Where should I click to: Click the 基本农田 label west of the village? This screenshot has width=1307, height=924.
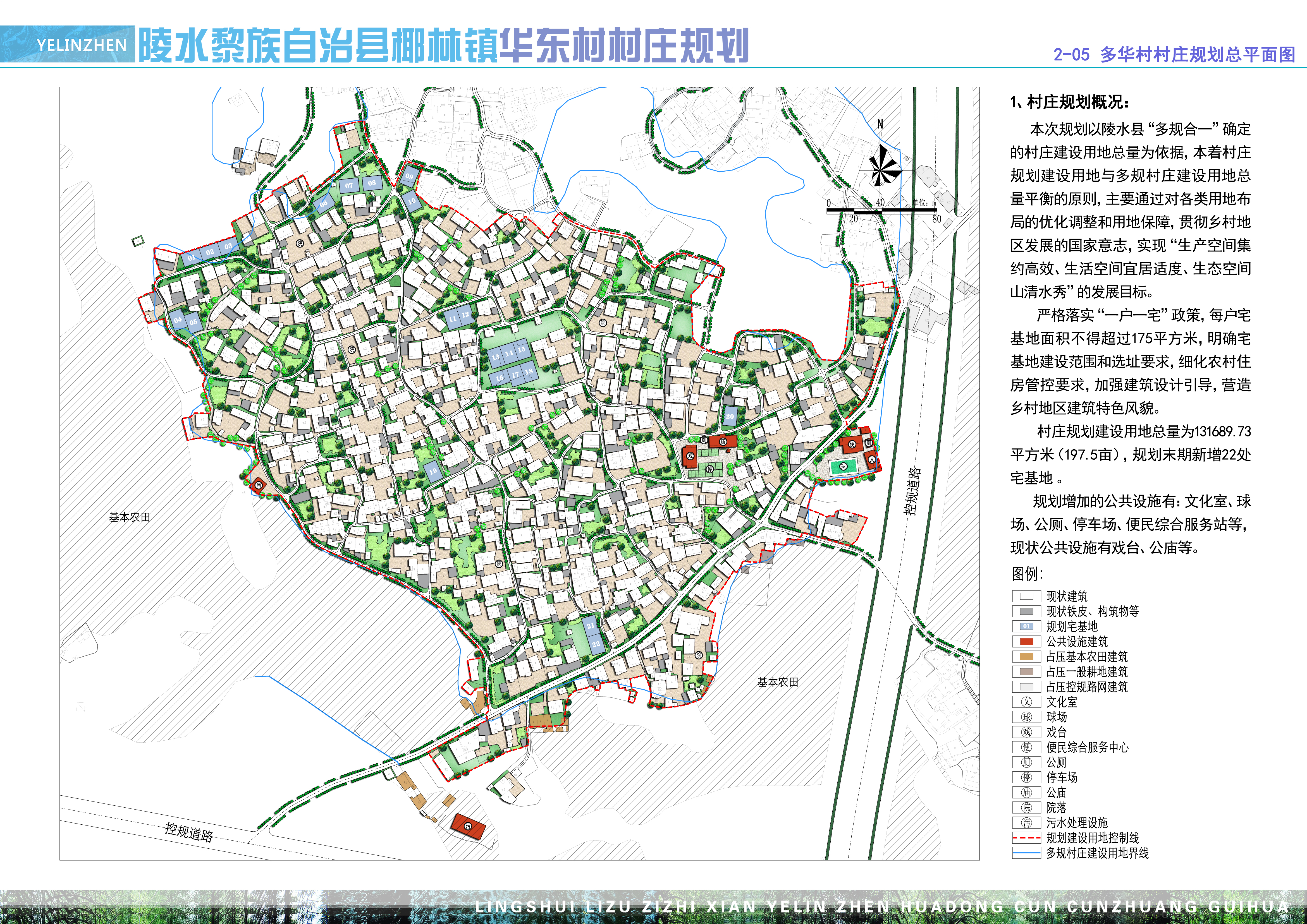[x=130, y=517]
